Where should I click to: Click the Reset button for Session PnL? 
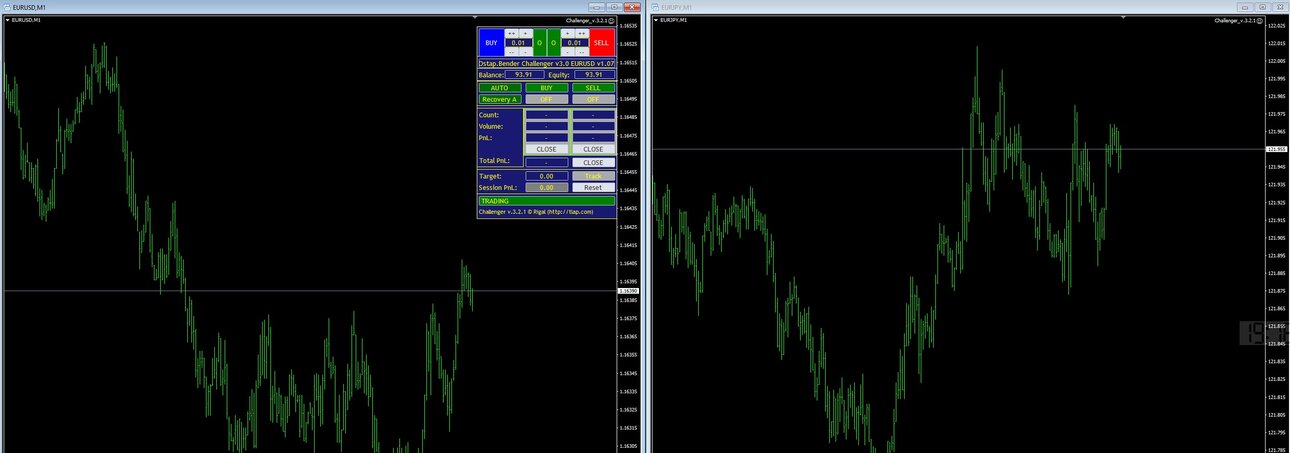(x=593, y=187)
